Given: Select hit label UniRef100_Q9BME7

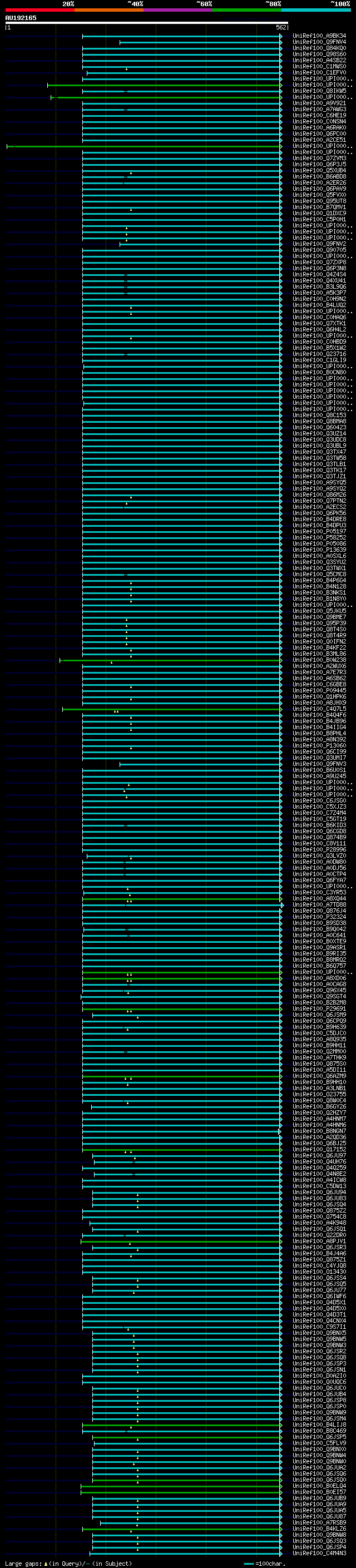Looking at the screenshot, I should [319, 617].
